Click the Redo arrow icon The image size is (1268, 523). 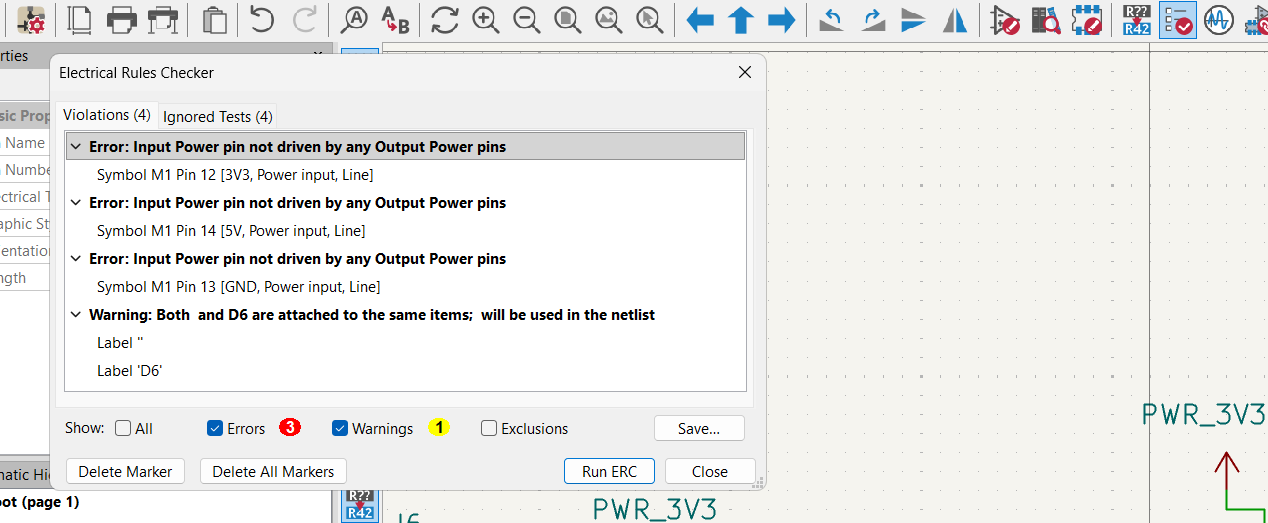click(304, 19)
